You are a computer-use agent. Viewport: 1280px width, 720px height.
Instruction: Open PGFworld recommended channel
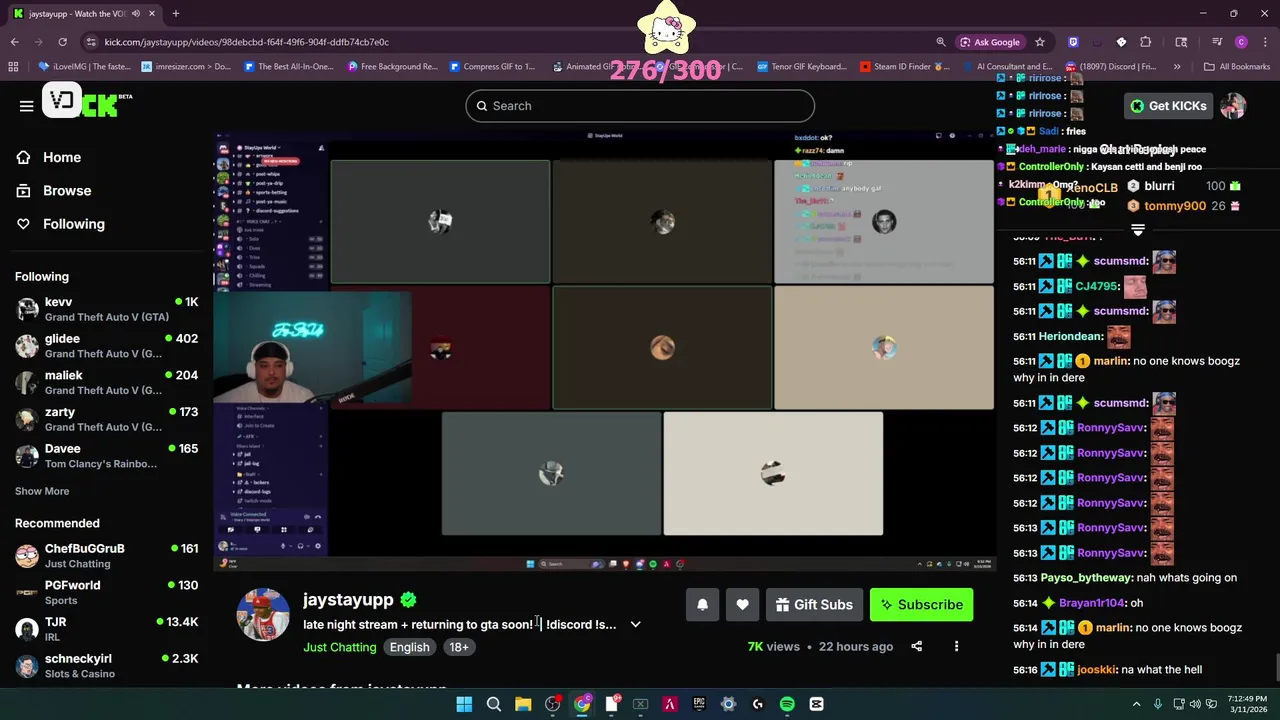tap(106, 592)
